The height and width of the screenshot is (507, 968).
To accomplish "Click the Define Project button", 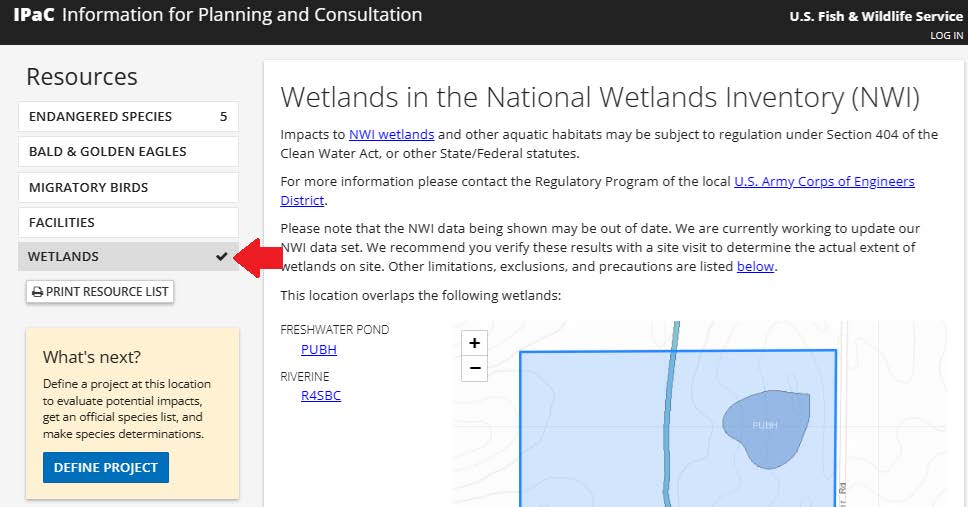I will (x=106, y=467).
